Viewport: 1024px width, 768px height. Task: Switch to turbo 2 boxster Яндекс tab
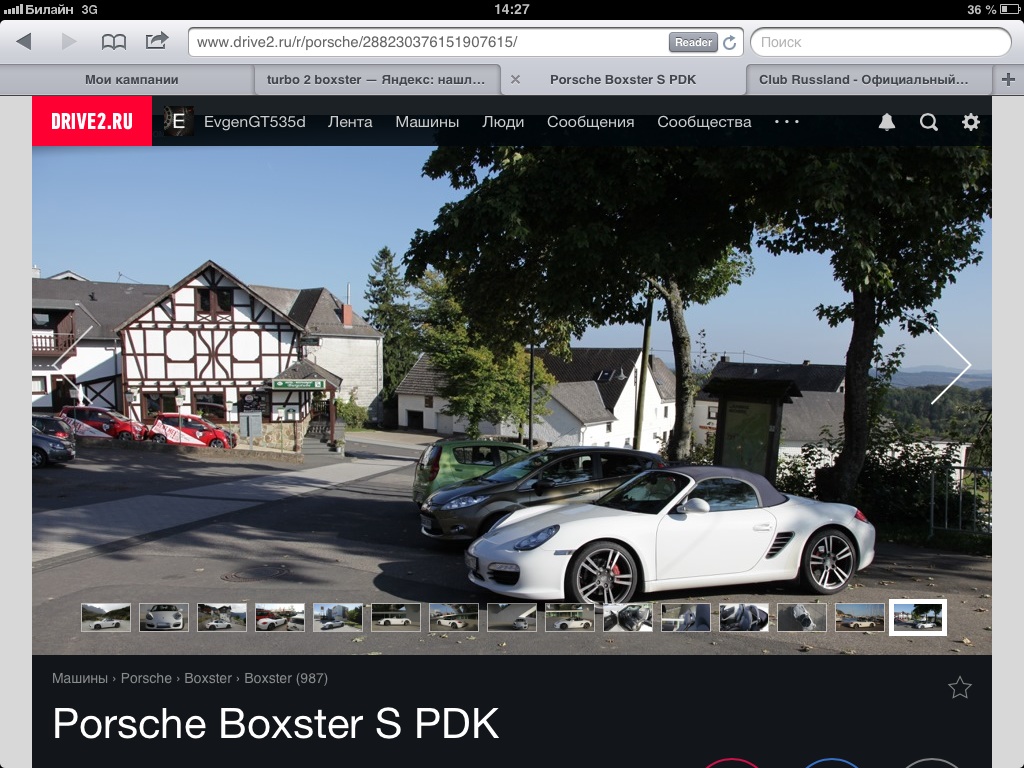tap(376, 80)
